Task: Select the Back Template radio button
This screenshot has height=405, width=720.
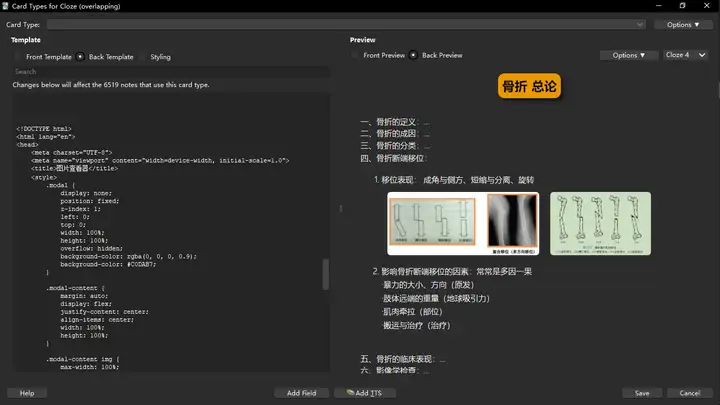Action: [82, 57]
